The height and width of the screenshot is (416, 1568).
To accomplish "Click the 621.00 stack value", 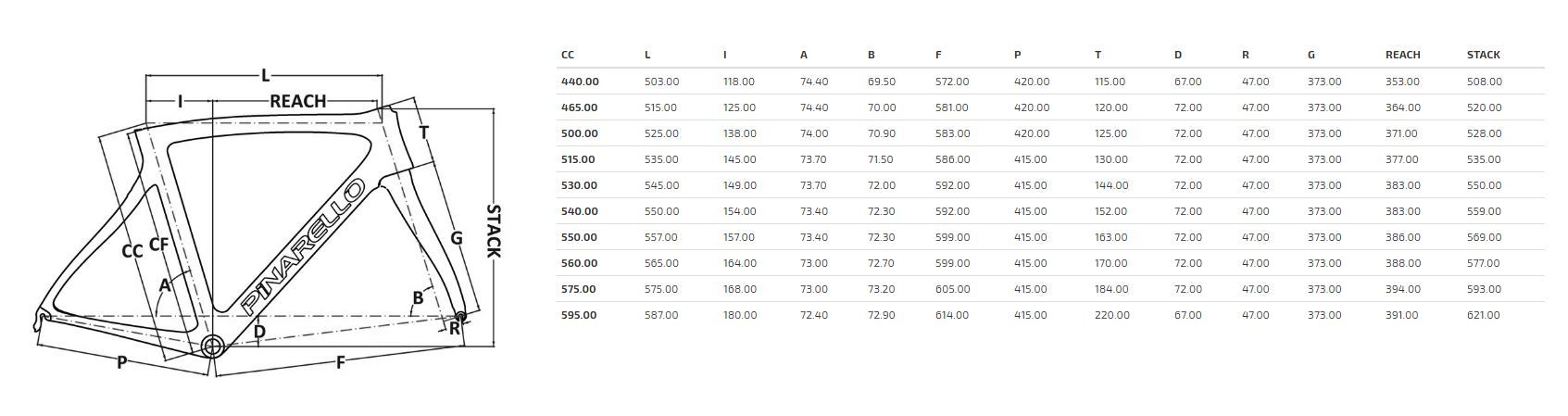I will pyautogui.click(x=1483, y=315).
